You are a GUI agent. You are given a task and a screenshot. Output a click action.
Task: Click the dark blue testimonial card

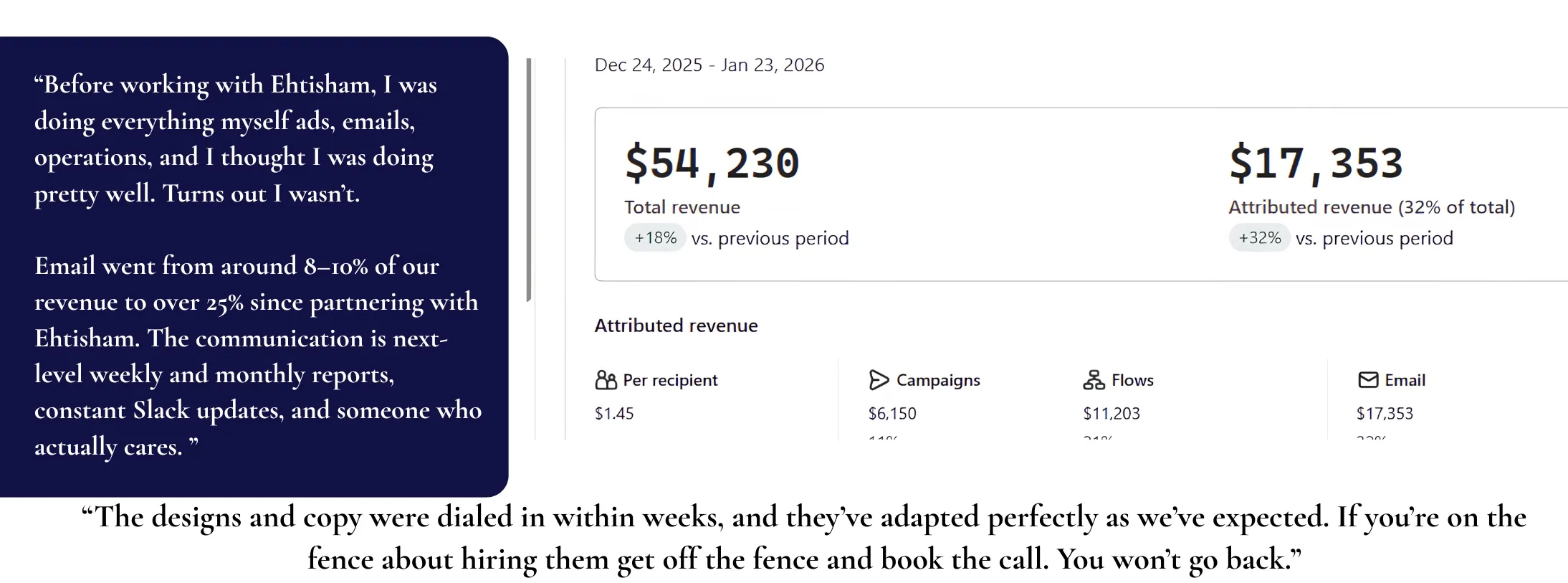coord(254,267)
